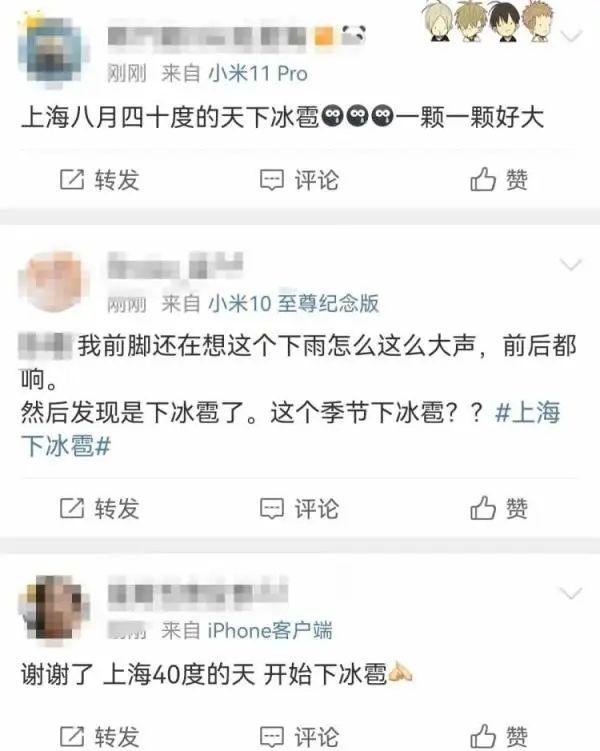This screenshot has width=600, height=751.
Task: Tap repost icon on first post
Action: (x=72, y=180)
